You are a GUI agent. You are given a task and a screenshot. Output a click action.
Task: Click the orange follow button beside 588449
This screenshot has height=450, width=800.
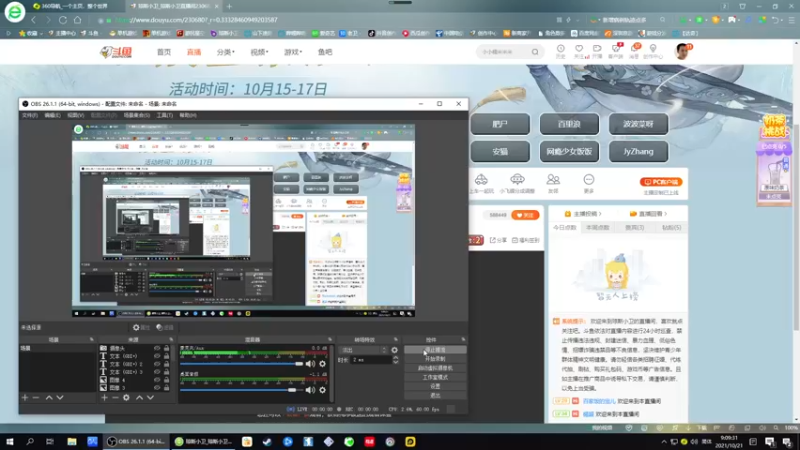point(525,215)
